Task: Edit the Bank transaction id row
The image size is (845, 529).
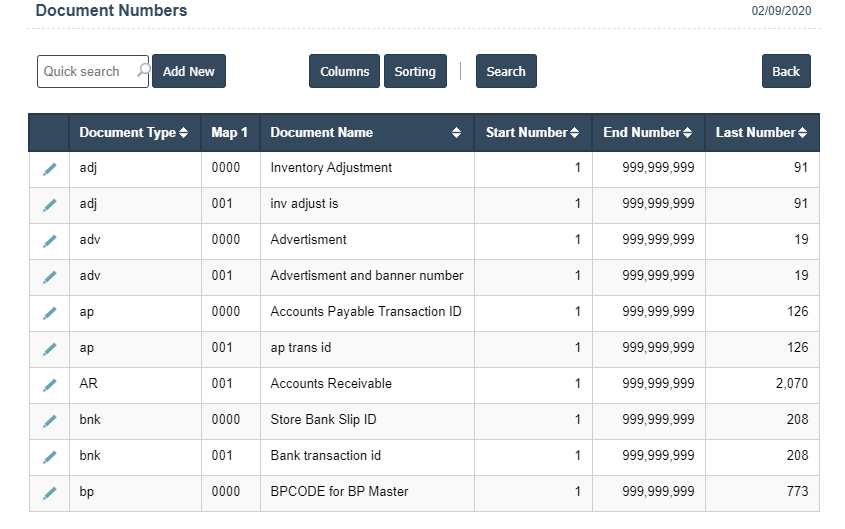Action: pos(49,457)
